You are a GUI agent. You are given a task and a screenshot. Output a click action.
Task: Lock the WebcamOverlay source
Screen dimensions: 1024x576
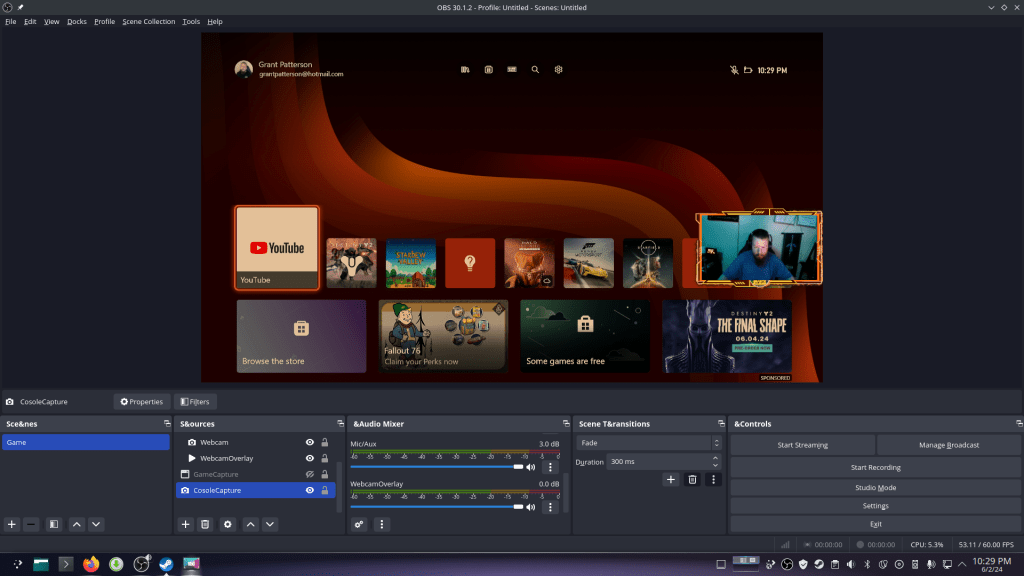tap(325, 458)
